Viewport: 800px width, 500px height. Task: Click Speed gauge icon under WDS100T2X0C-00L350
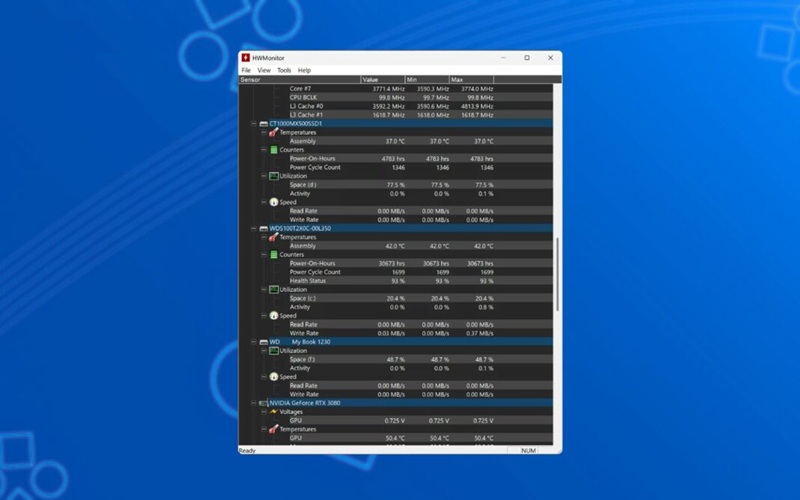point(274,316)
